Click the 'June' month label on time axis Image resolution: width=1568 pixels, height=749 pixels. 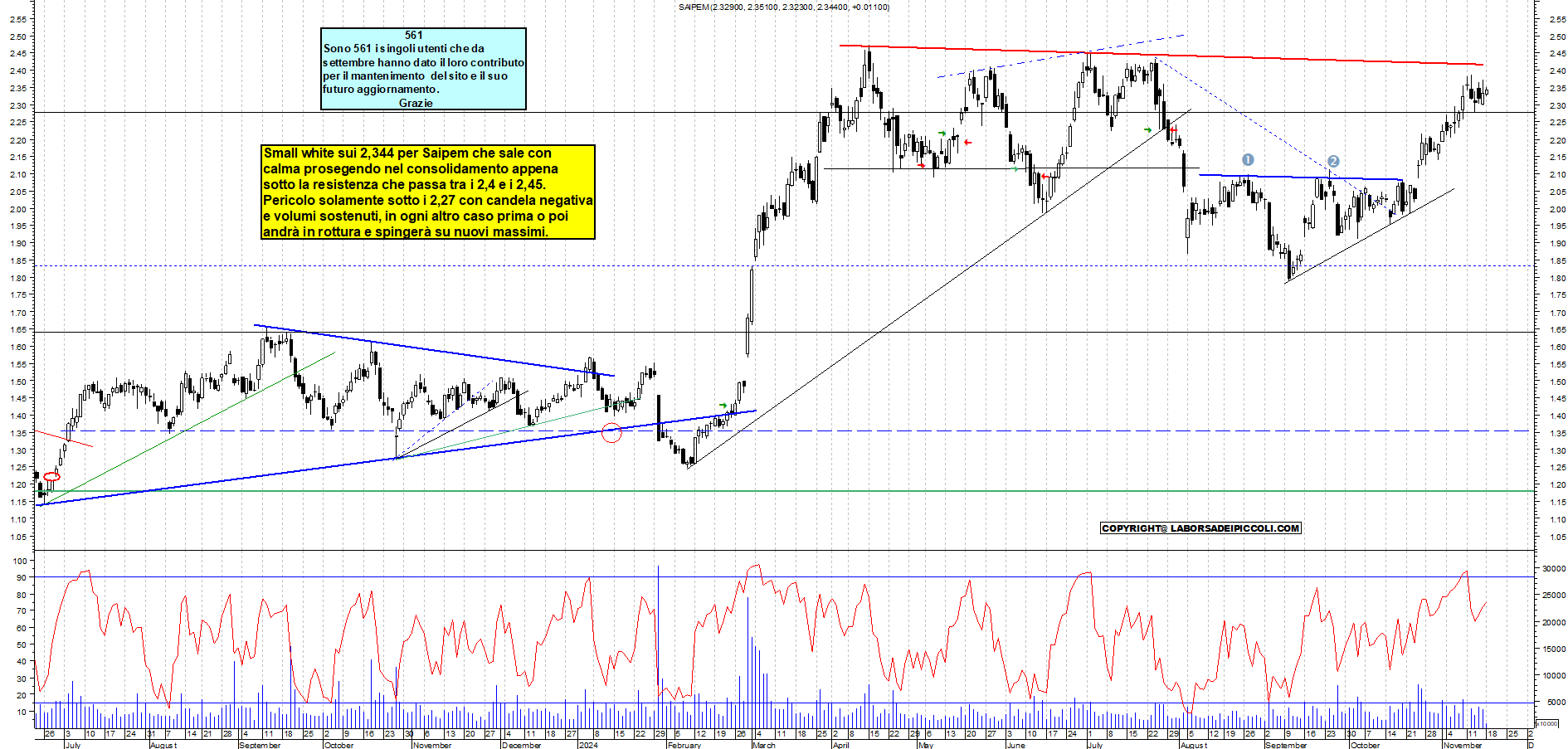tap(1015, 745)
